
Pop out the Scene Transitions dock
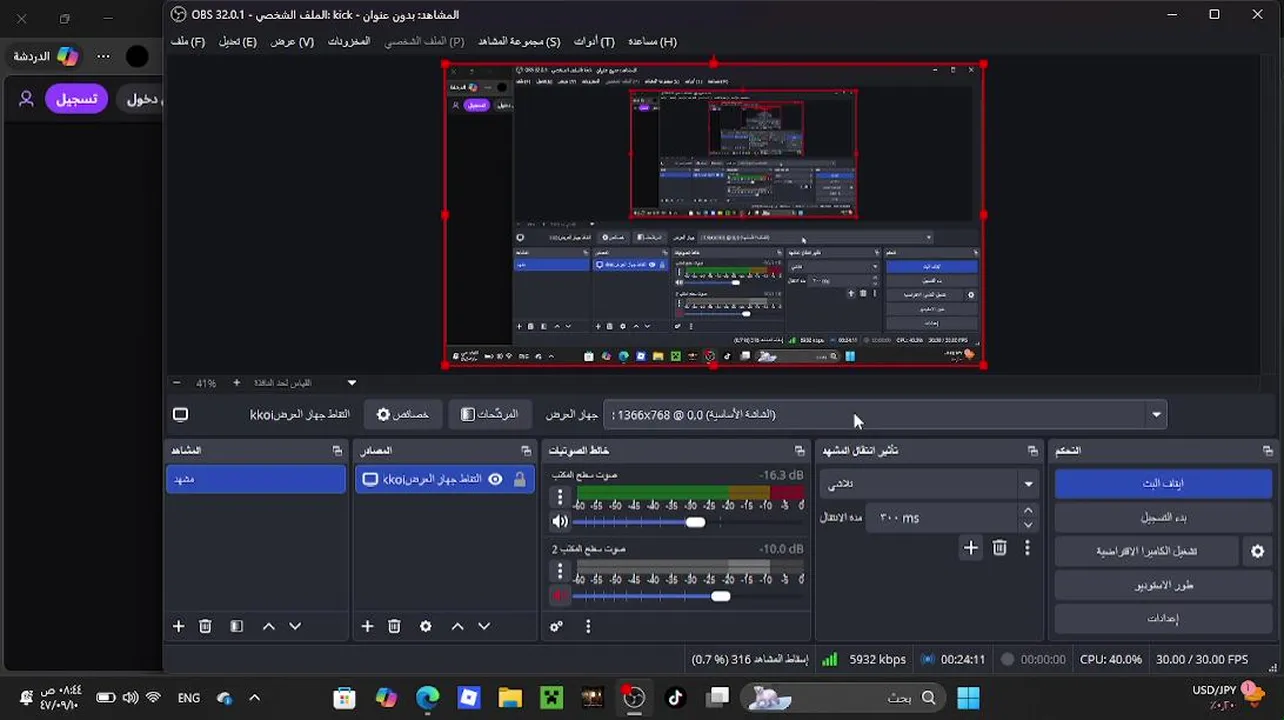pos(1033,451)
